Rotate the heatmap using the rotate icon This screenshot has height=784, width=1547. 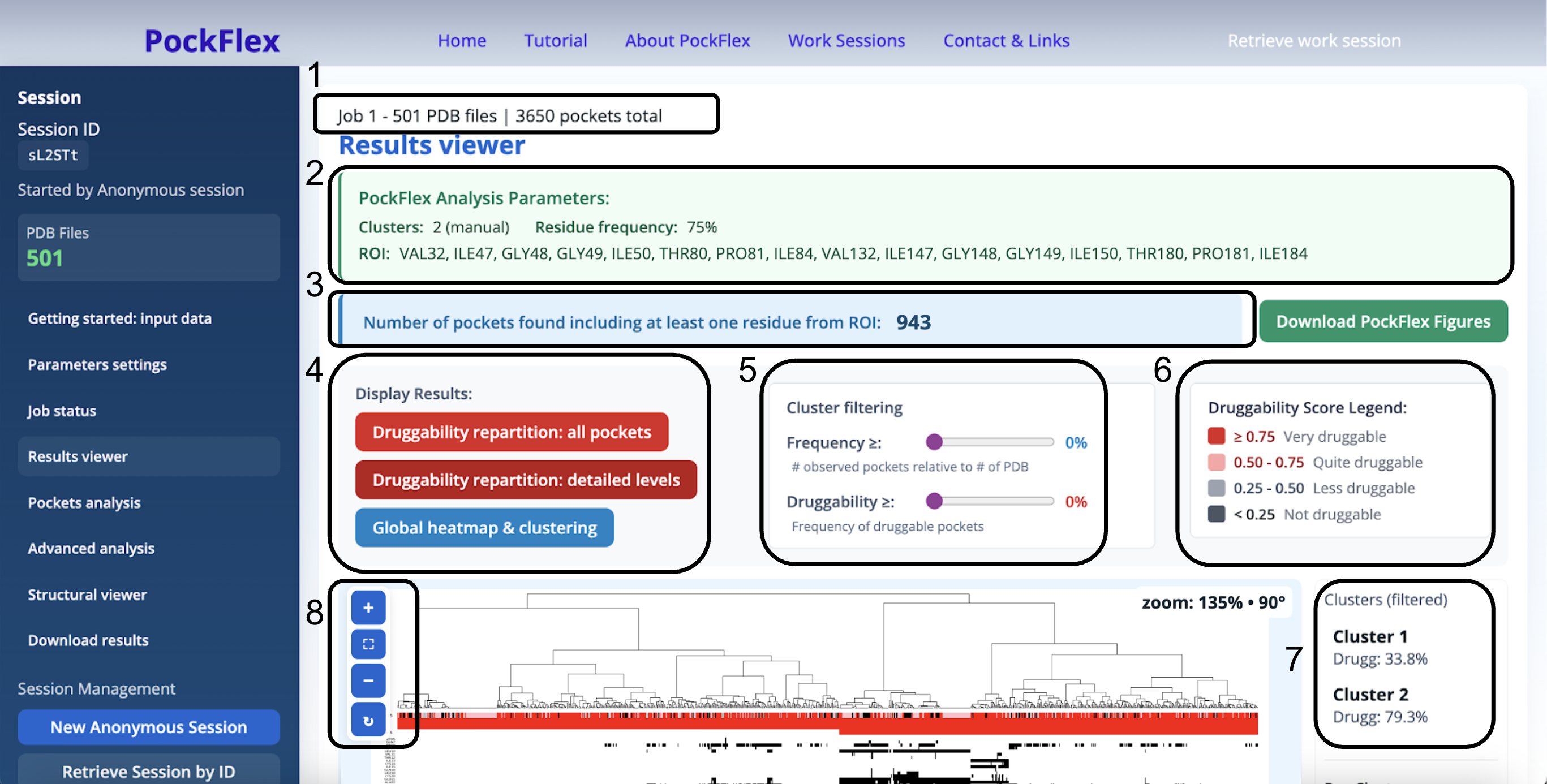(368, 720)
